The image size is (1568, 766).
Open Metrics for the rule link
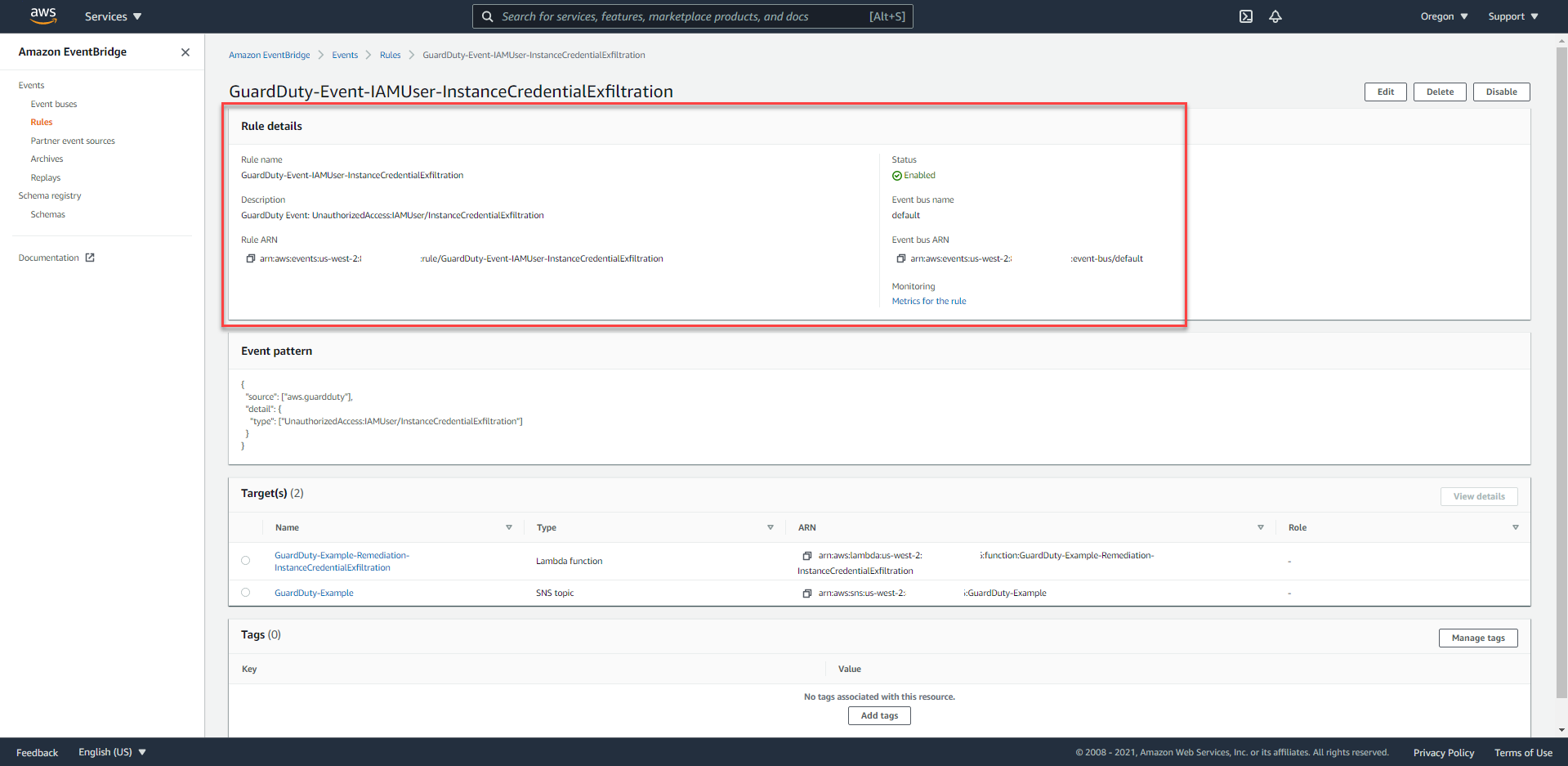[929, 302]
